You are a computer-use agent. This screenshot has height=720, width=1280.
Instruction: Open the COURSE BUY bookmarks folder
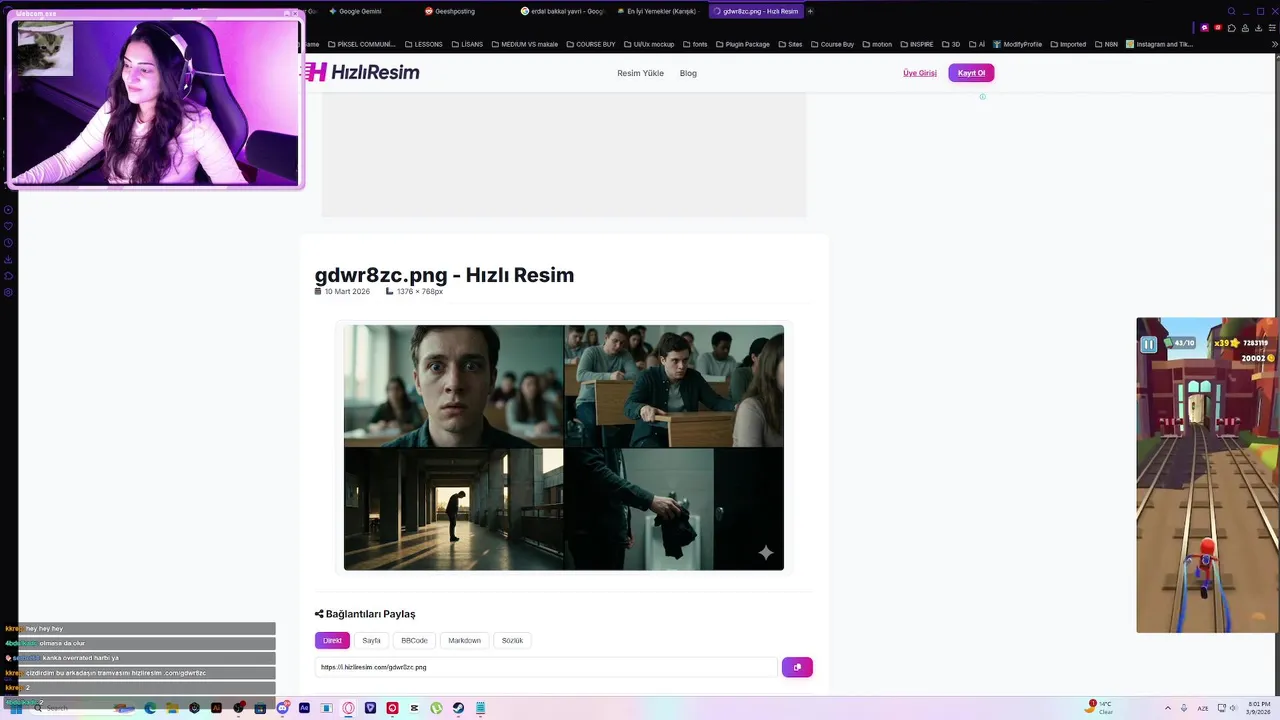pos(591,44)
